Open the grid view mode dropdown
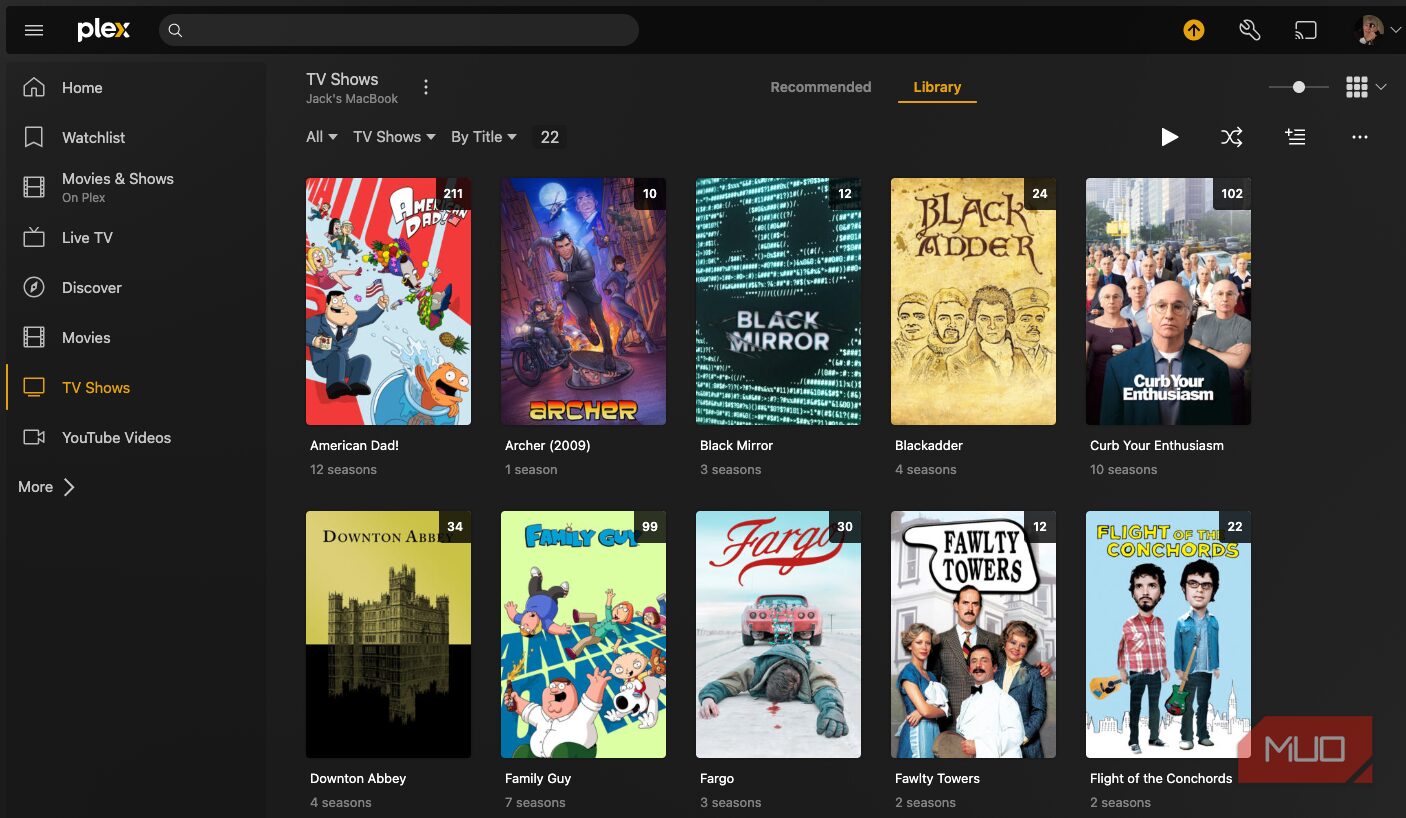Screen dimensions: 1406x818 point(1366,87)
